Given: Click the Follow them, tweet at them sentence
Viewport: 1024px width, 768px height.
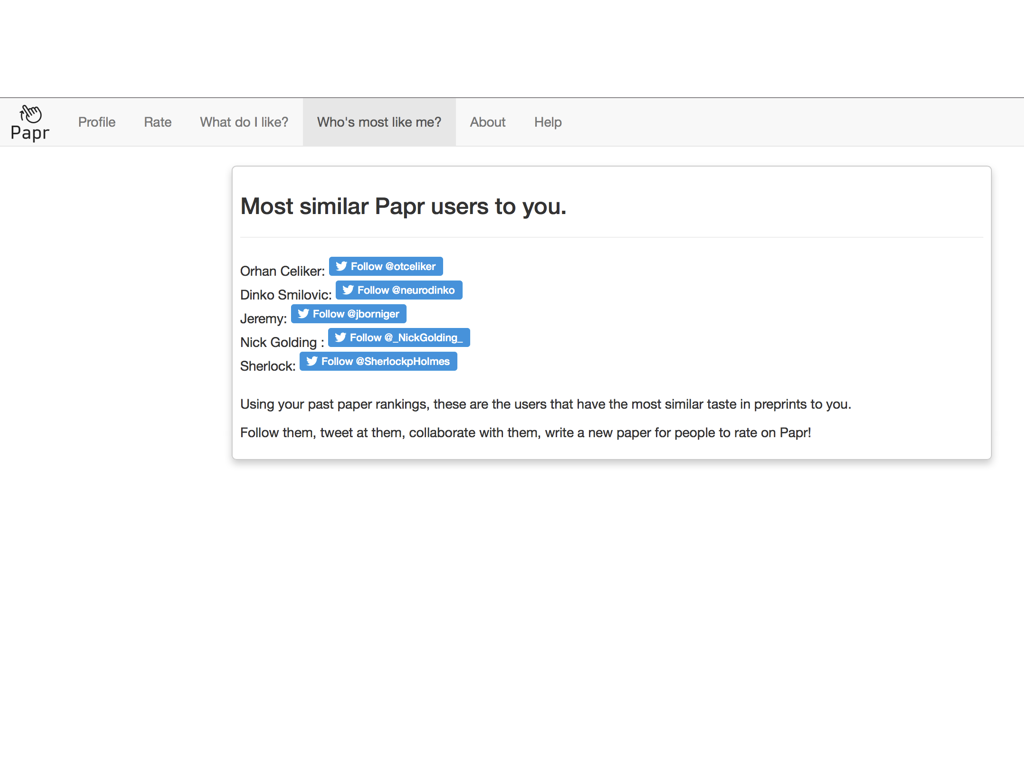Looking at the screenshot, I should (525, 432).
